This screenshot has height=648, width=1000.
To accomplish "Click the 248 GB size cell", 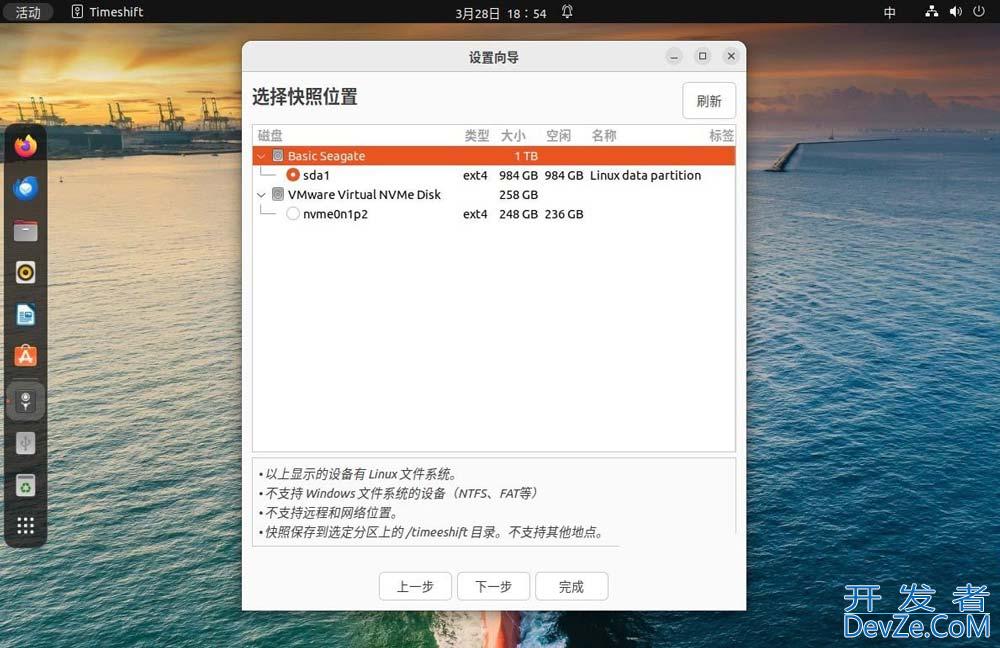I will pyautogui.click(x=518, y=214).
